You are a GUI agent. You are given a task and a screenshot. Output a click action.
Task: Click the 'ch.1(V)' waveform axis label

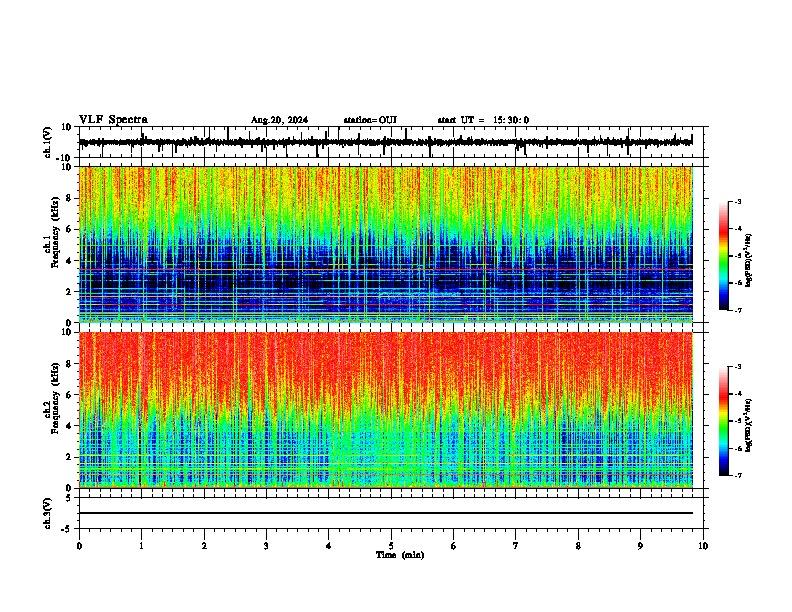[48, 142]
